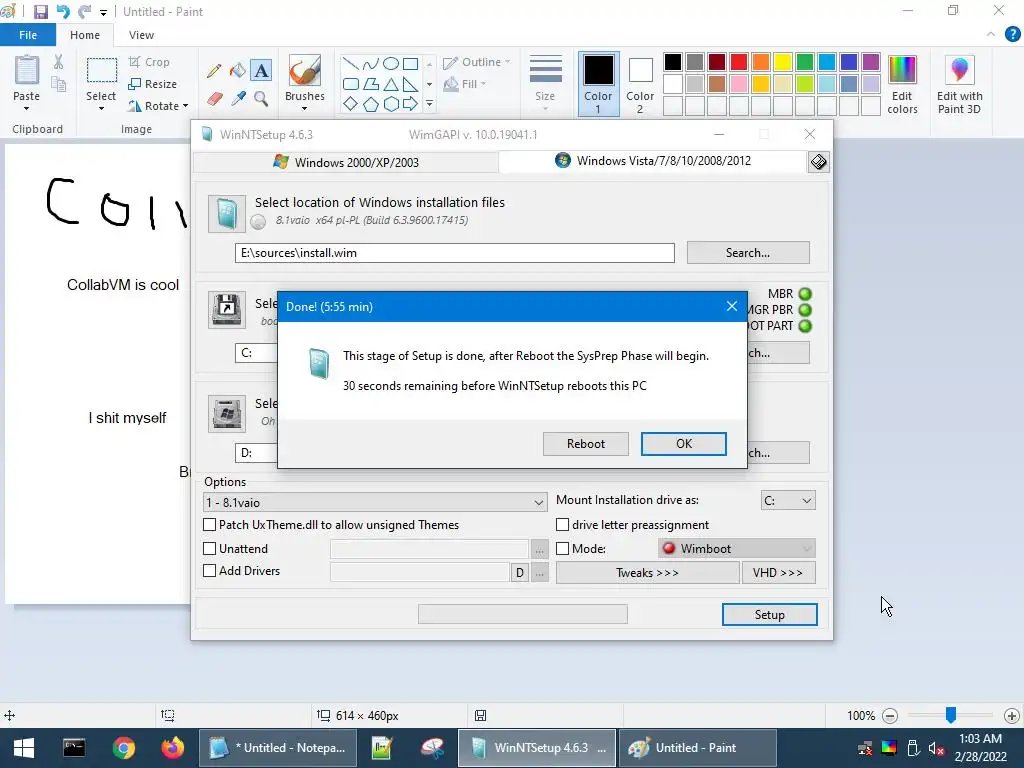Switch to the Home ribbon tab
The width and height of the screenshot is (1024, 768).
(x=85, y=35)
